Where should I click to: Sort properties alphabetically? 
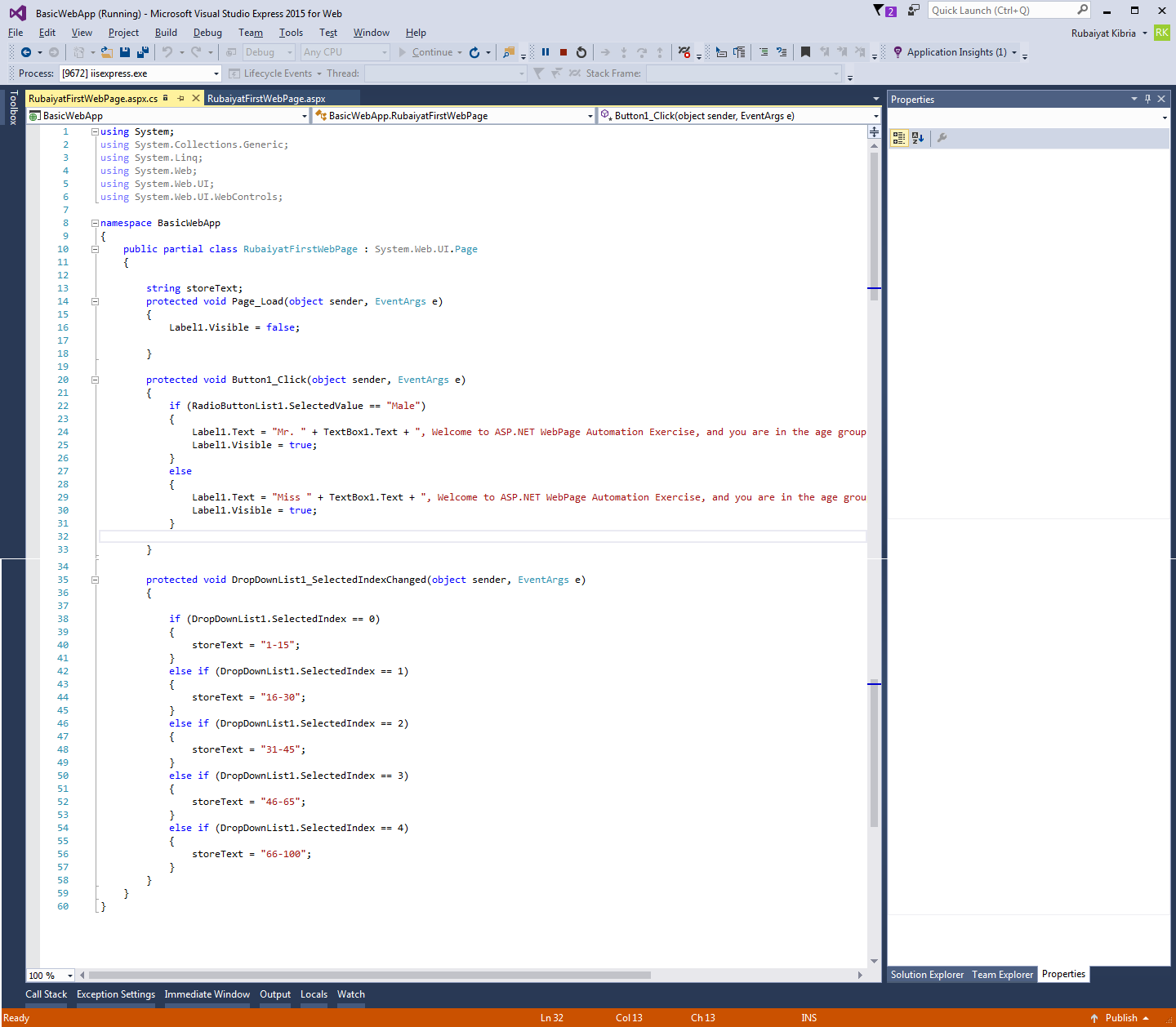[918, 138]
